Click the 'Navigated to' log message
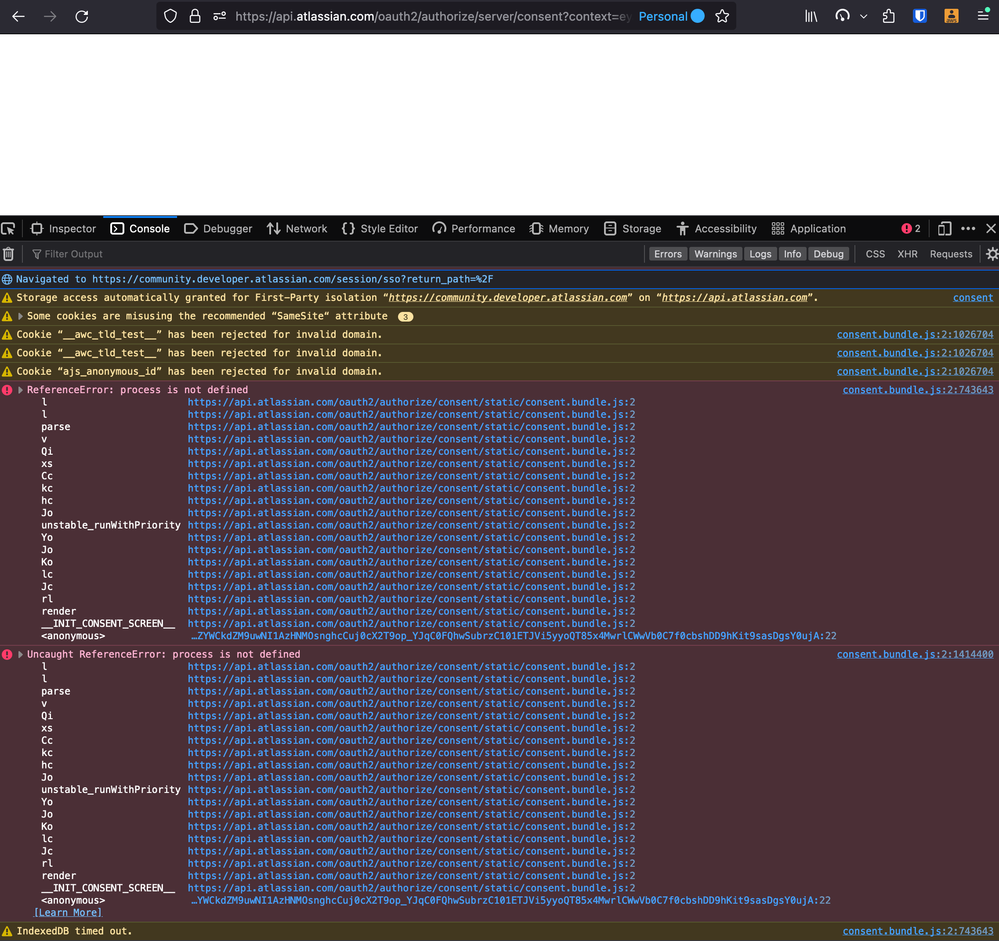 click(x=255, y=279)
